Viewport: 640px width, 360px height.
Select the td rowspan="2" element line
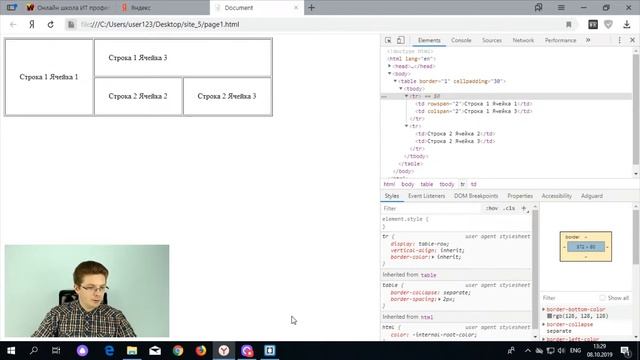coord(473,104)
